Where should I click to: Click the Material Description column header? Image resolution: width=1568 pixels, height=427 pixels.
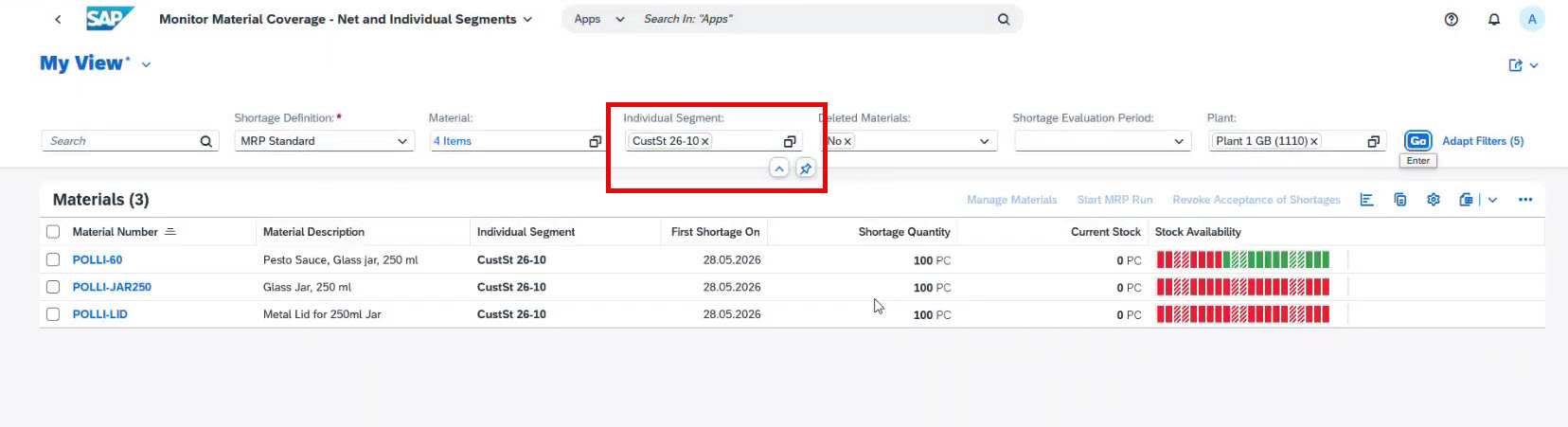click(x=313, y=232)
